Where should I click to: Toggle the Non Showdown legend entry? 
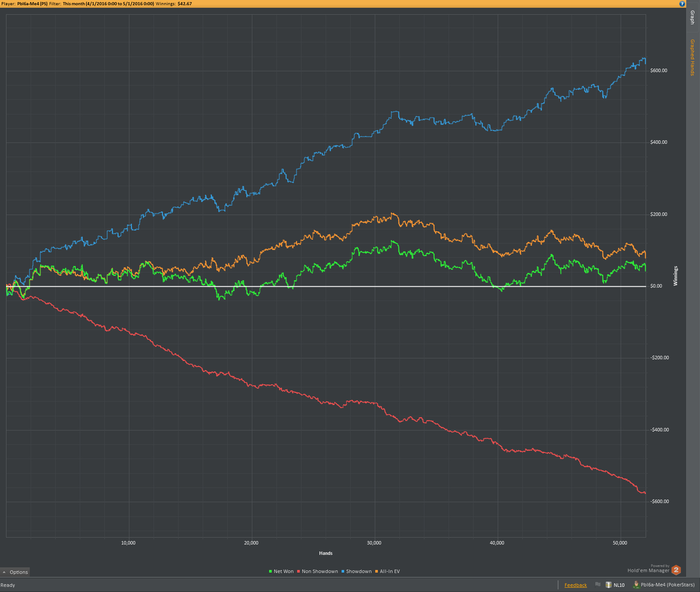tap(317, 571)
